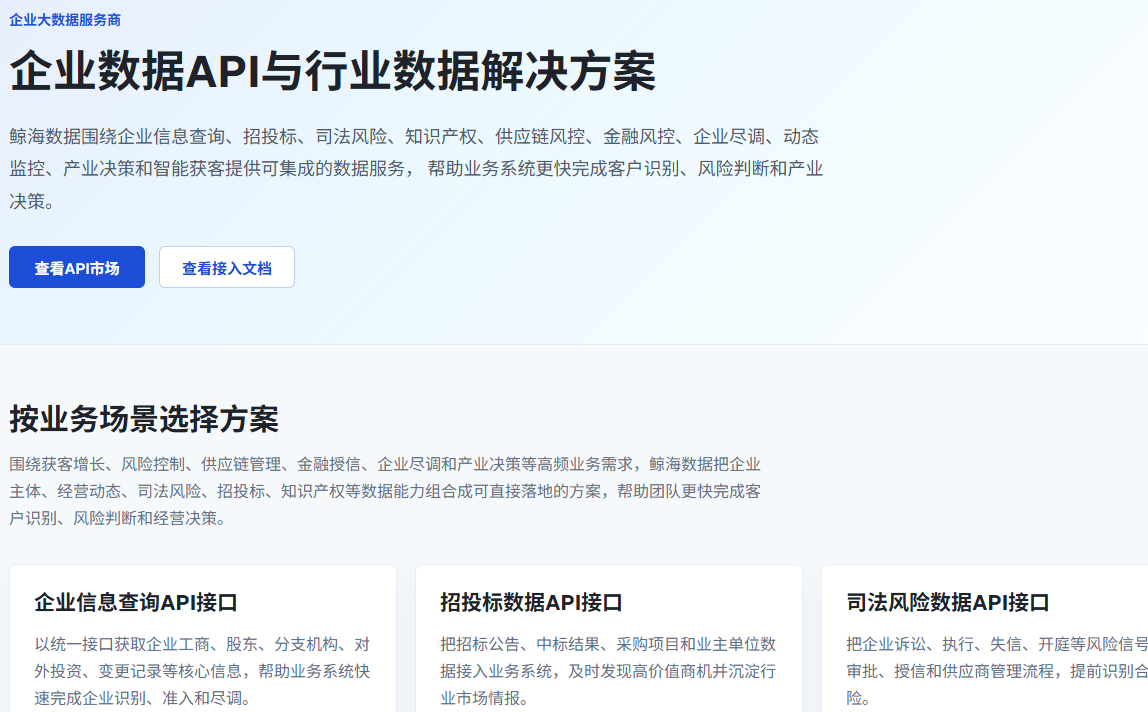Click the paragraph starting with 围绕获客增长
Screen dimensions: 1148x712
coord(385,491)
